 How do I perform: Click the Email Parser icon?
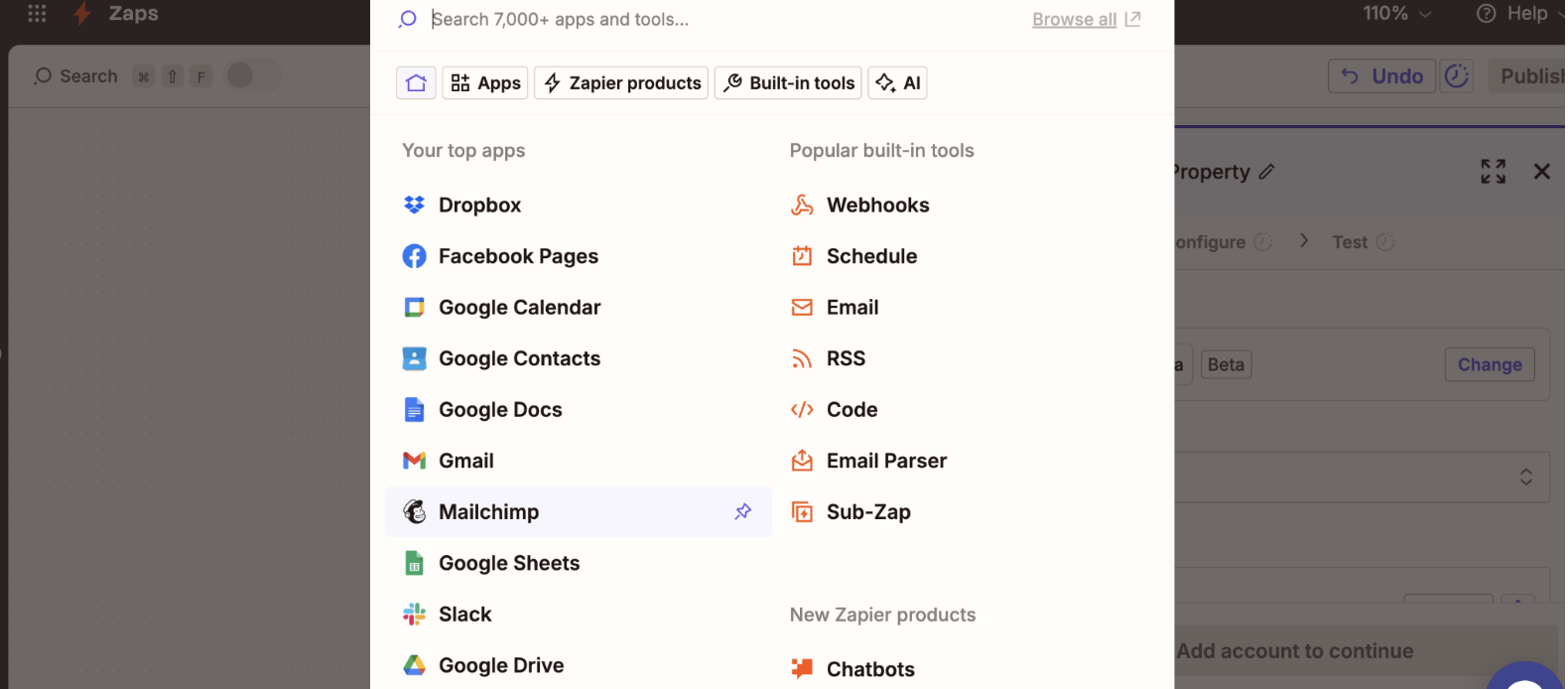pos(802,461)
